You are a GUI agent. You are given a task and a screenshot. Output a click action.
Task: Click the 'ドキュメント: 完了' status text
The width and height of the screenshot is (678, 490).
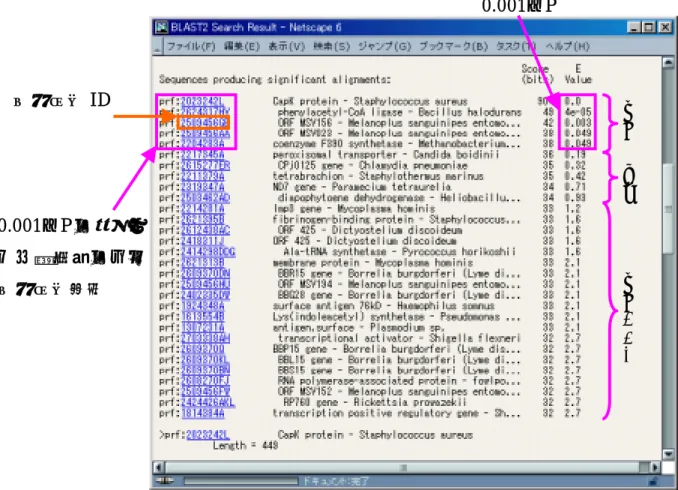click(x=336, y=481)
